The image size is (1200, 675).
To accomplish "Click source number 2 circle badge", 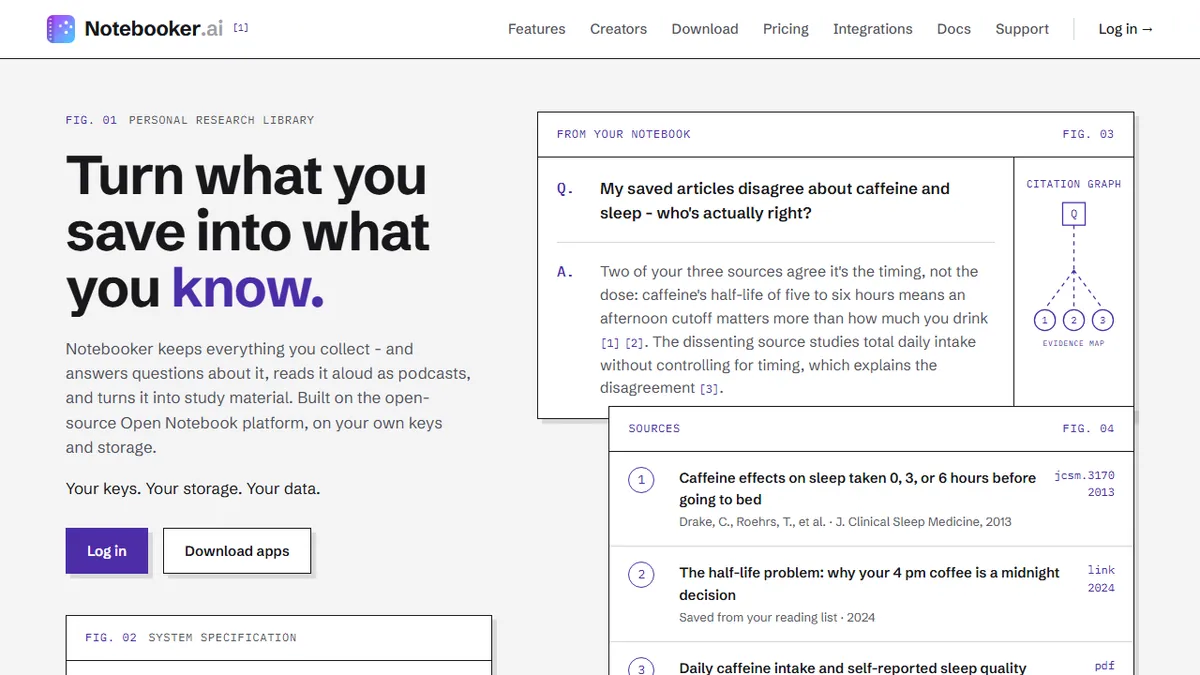I will pyautogui.click(x=641, y=575).
